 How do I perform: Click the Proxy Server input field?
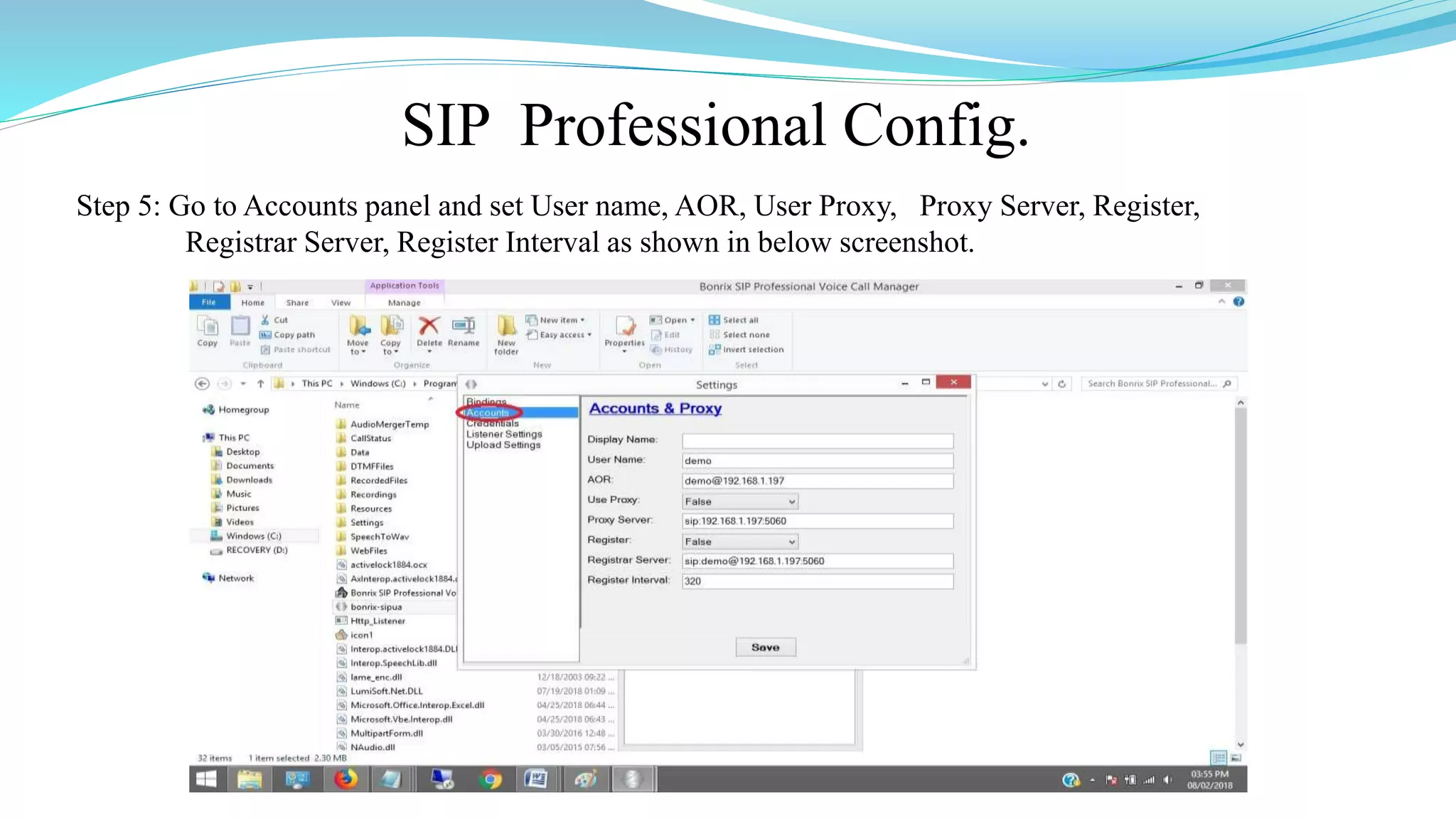pos(818,521)
